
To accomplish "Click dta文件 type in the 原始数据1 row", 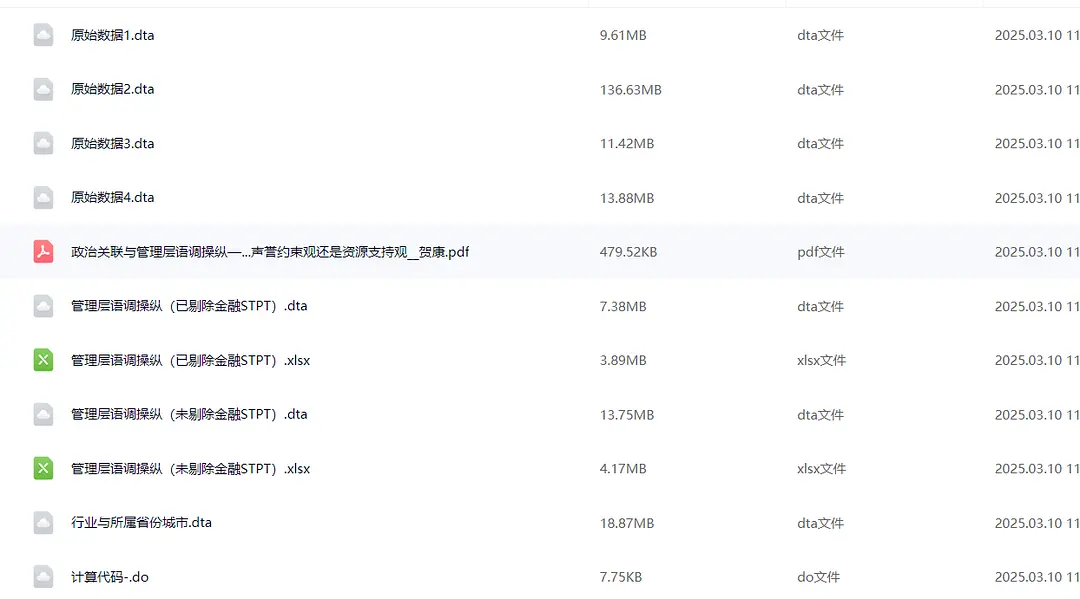I will coord(820,35).
